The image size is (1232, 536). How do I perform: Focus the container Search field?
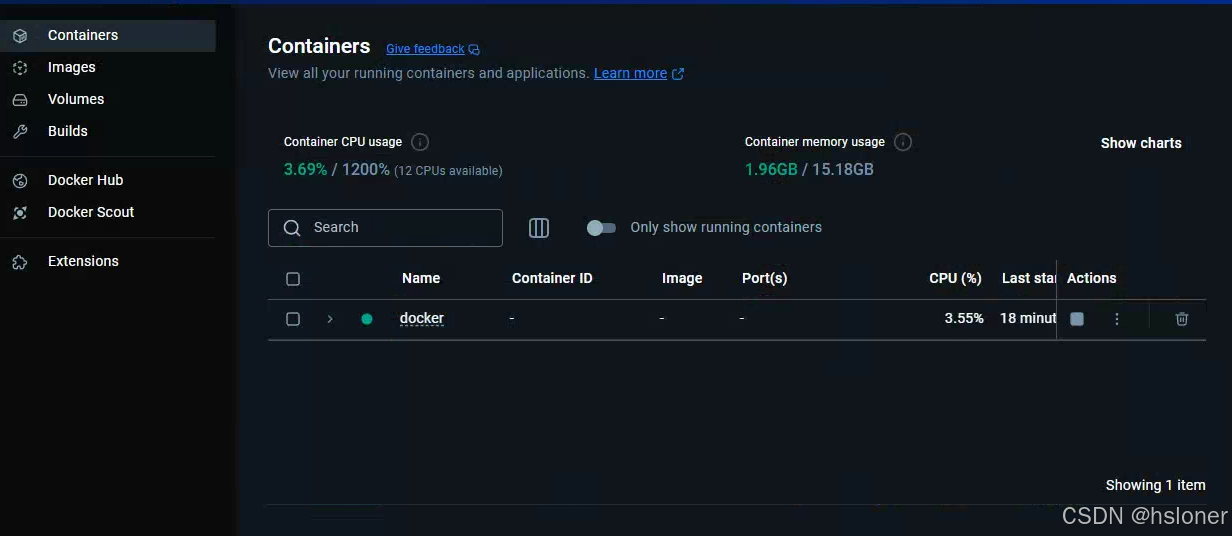coord(385,228)
